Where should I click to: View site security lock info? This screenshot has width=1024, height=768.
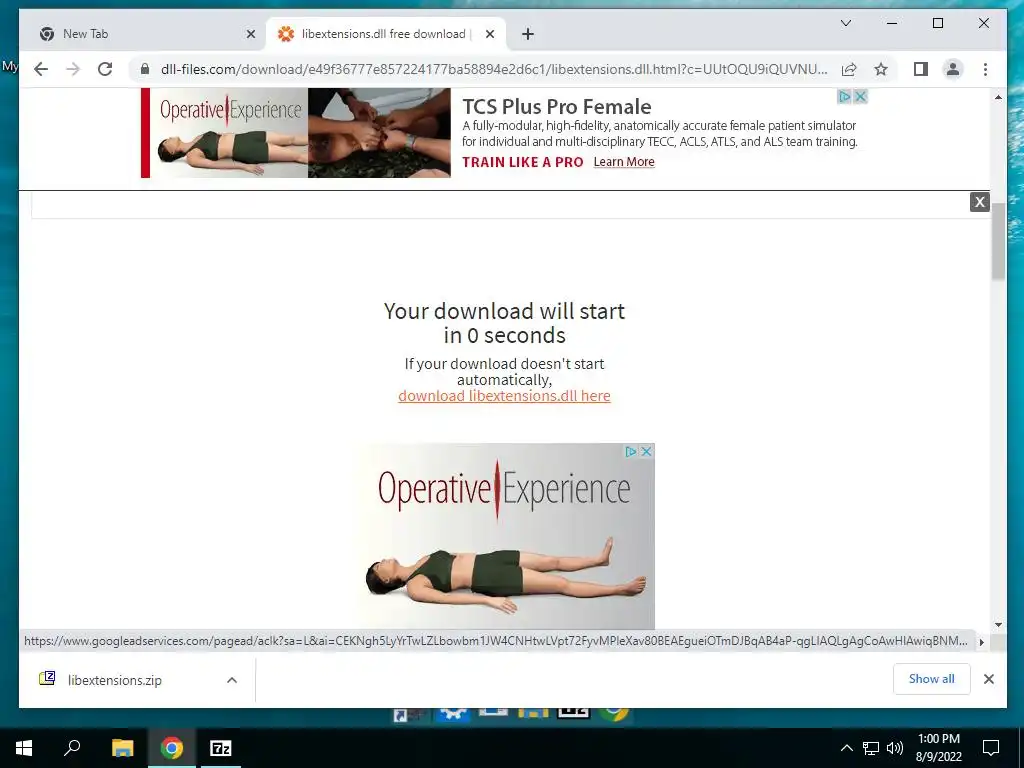145,69
